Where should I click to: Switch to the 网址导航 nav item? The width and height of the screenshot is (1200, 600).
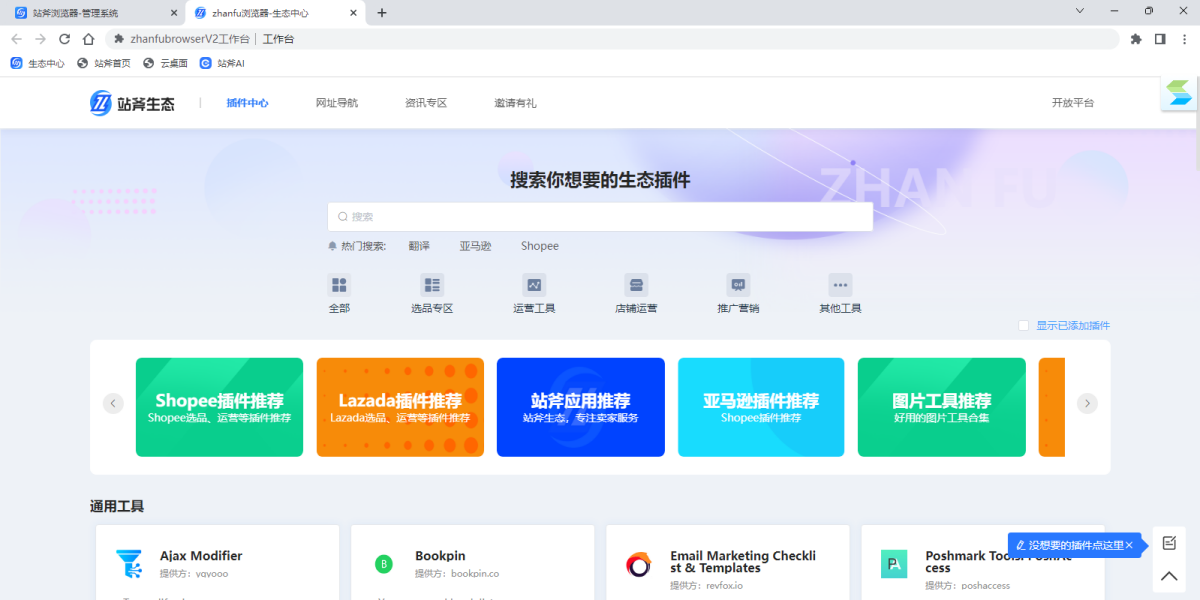tap(335, 103)
